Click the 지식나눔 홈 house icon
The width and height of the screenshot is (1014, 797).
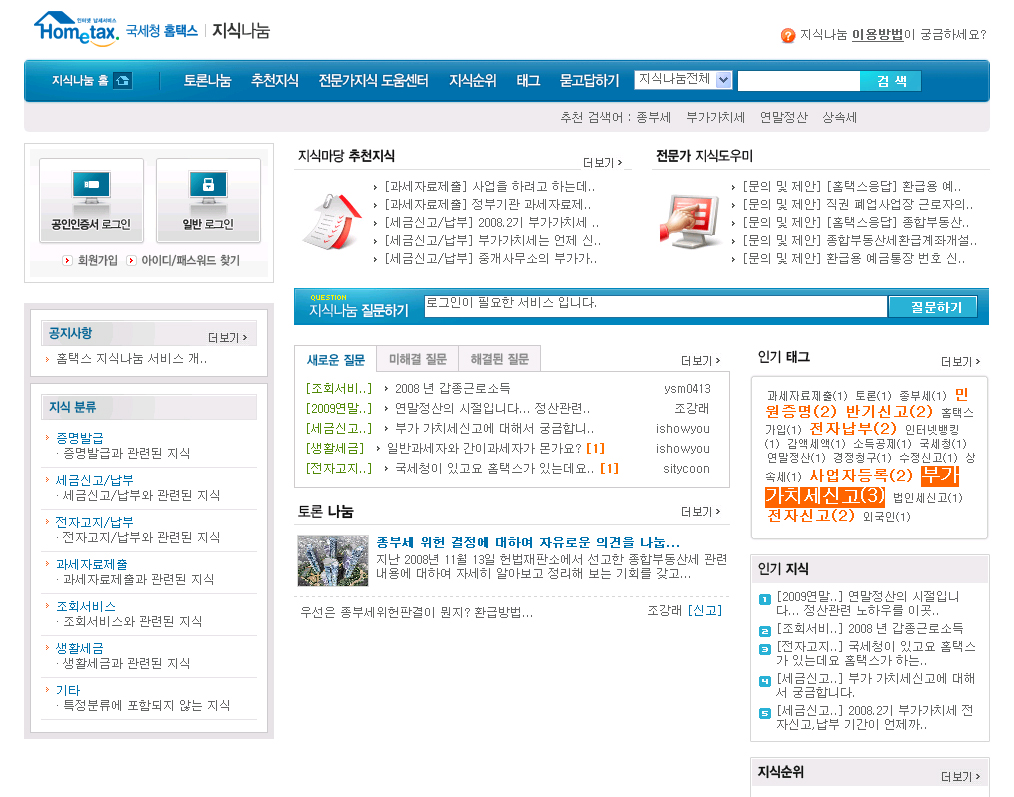pyautogui.click(x=122, y=81)
